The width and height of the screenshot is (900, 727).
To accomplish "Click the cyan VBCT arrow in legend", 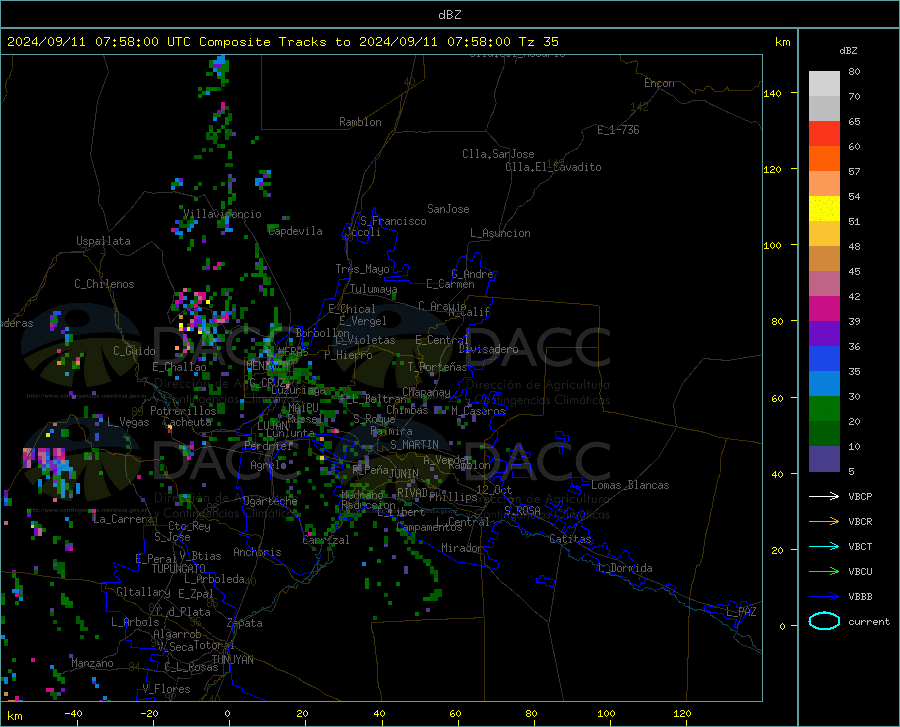I will (x=824, y=546).
